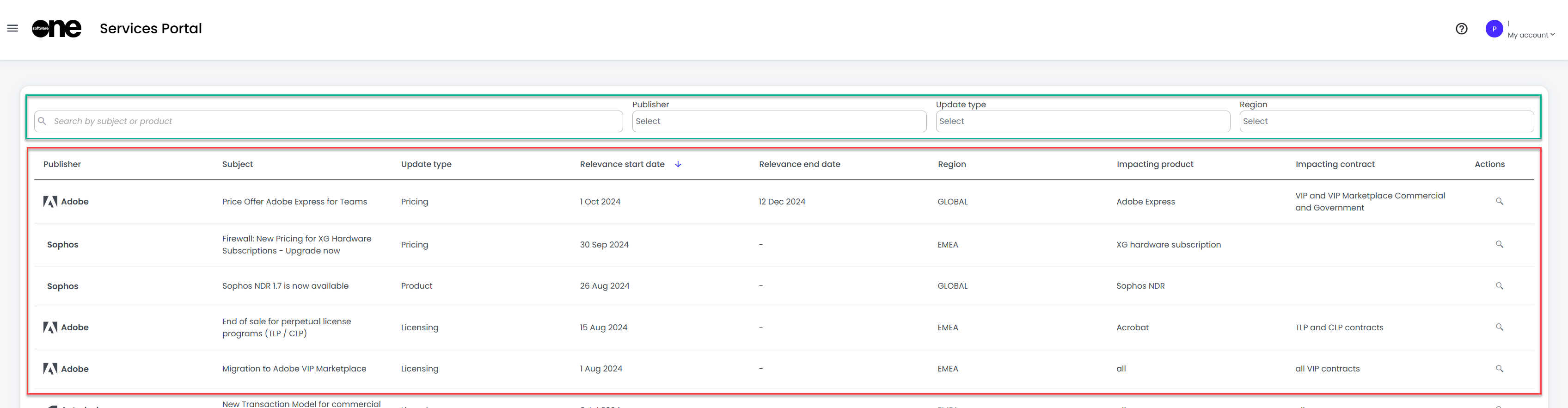The height and width of the screenshot is (408, 1568).
Task: Open the Publisher filter dropdown
Action: pos(778,121)
